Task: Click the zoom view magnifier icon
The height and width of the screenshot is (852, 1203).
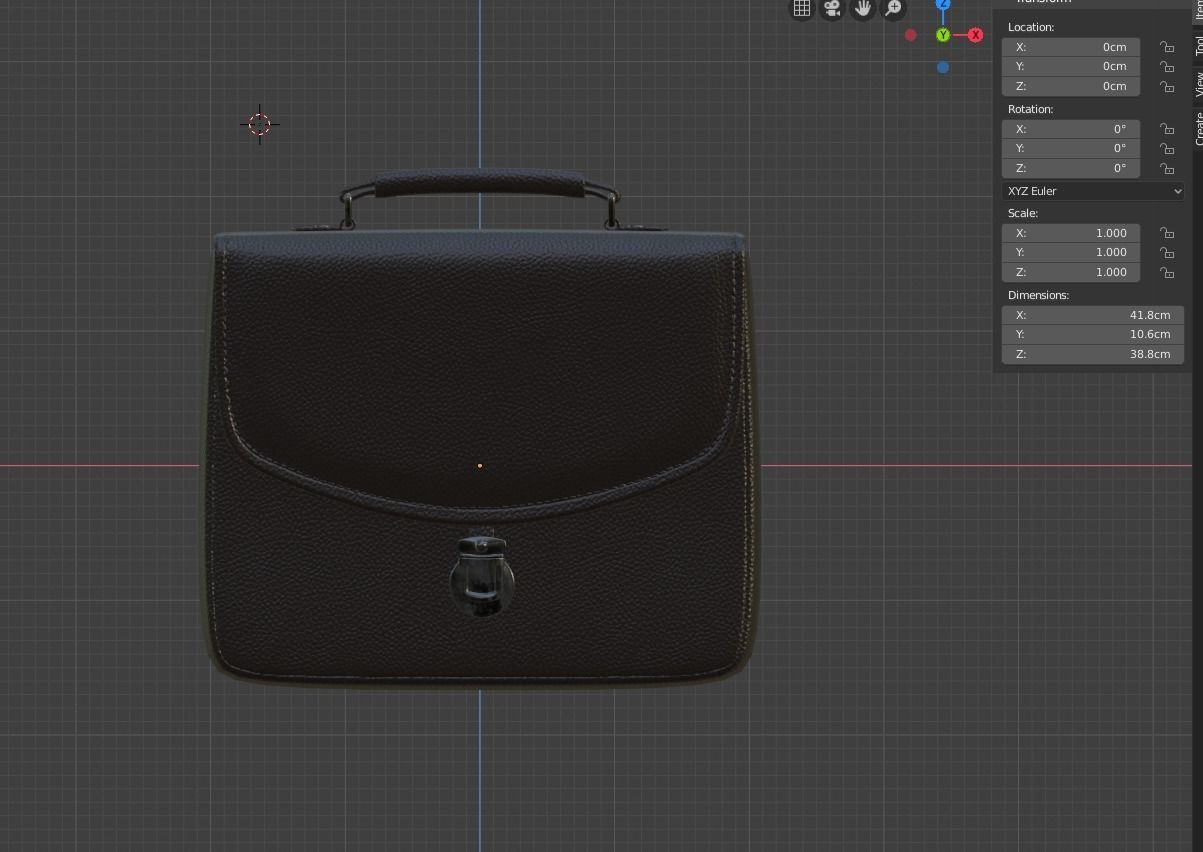Action: tap(893, 8)
